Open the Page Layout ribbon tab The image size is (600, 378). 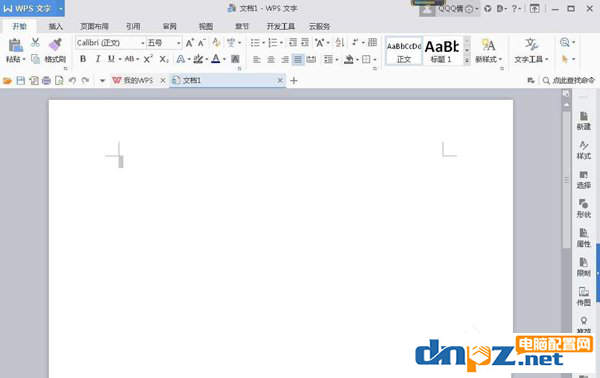click(x=95, y=26)
